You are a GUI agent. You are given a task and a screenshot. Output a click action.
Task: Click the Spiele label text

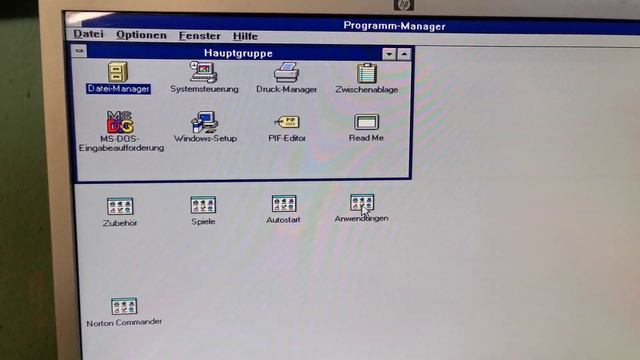[203, 222]
